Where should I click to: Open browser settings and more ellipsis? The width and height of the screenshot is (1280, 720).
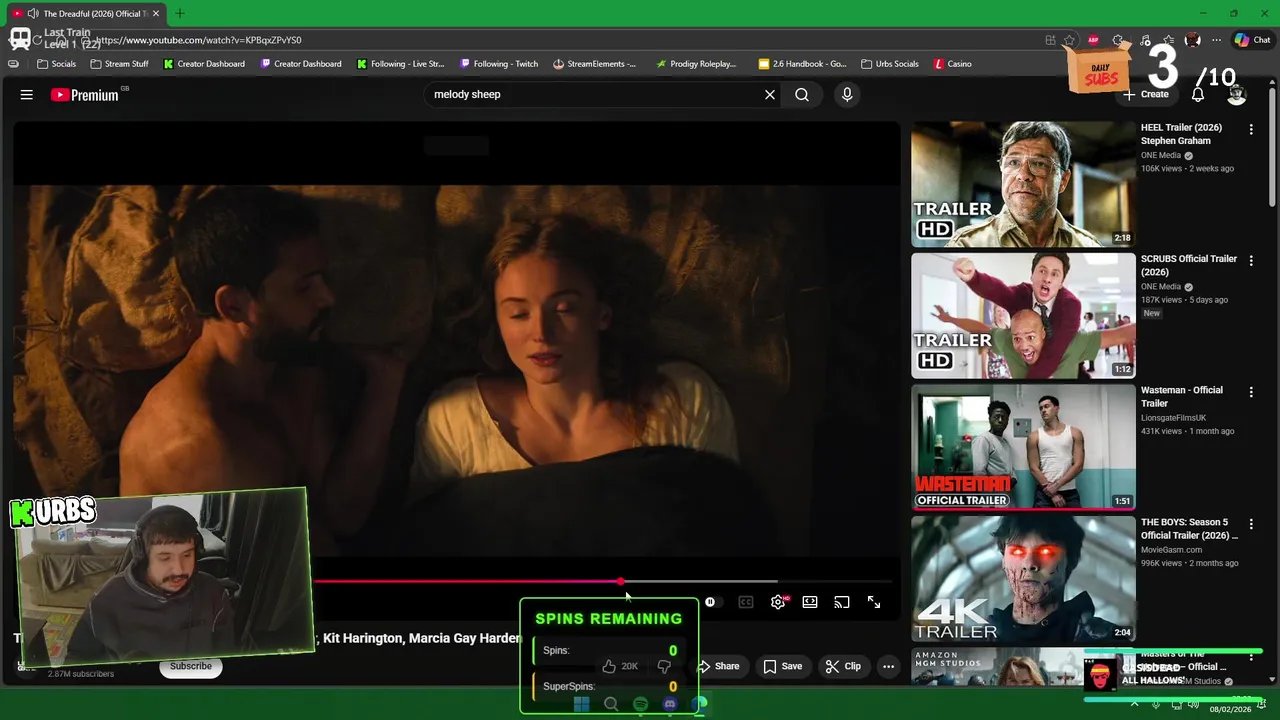[x=1216, y=40]
